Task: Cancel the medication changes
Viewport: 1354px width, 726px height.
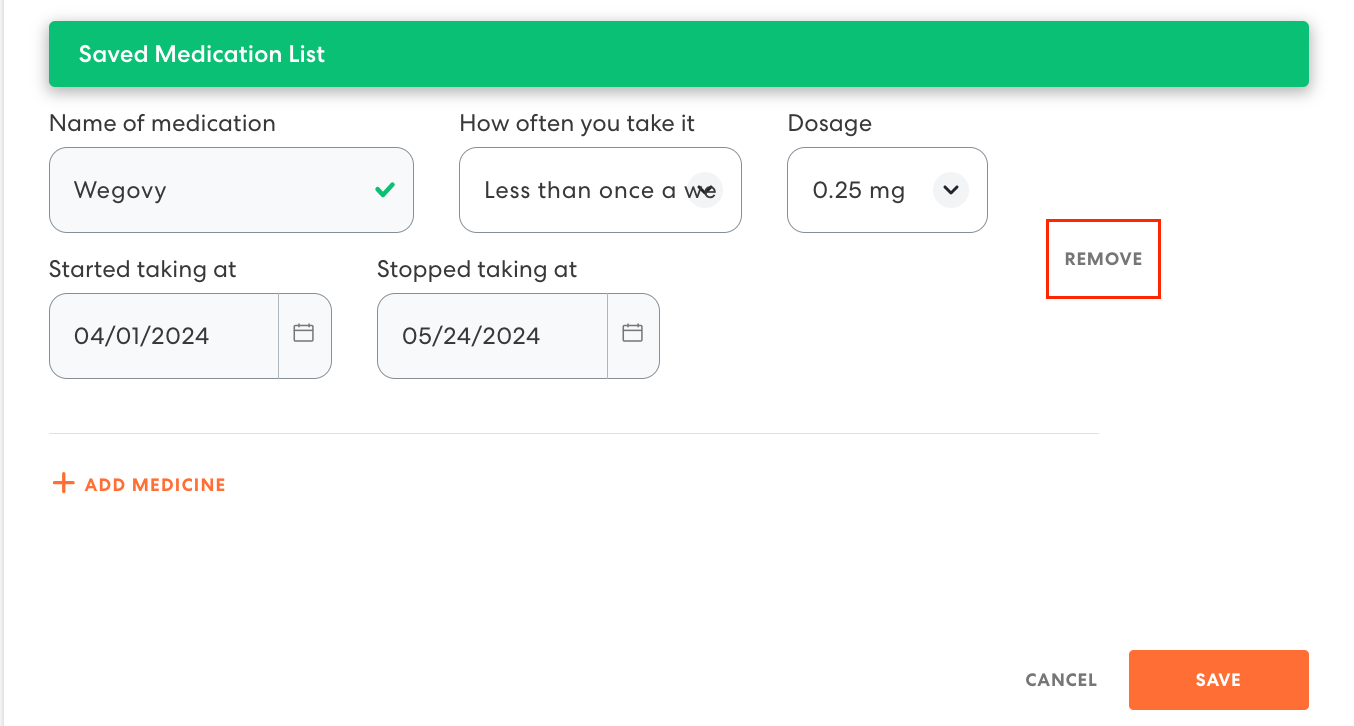Action: pos(1061,680)
